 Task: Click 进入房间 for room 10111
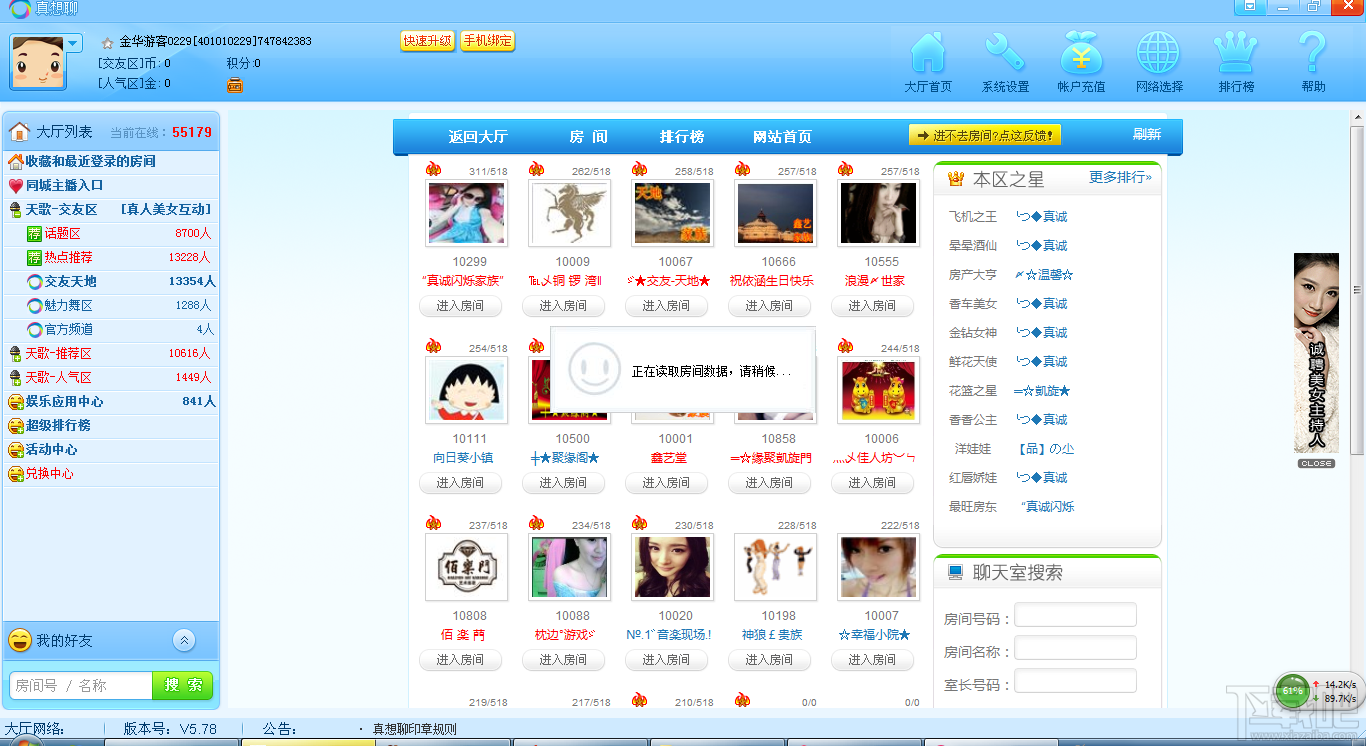point(460,483)
